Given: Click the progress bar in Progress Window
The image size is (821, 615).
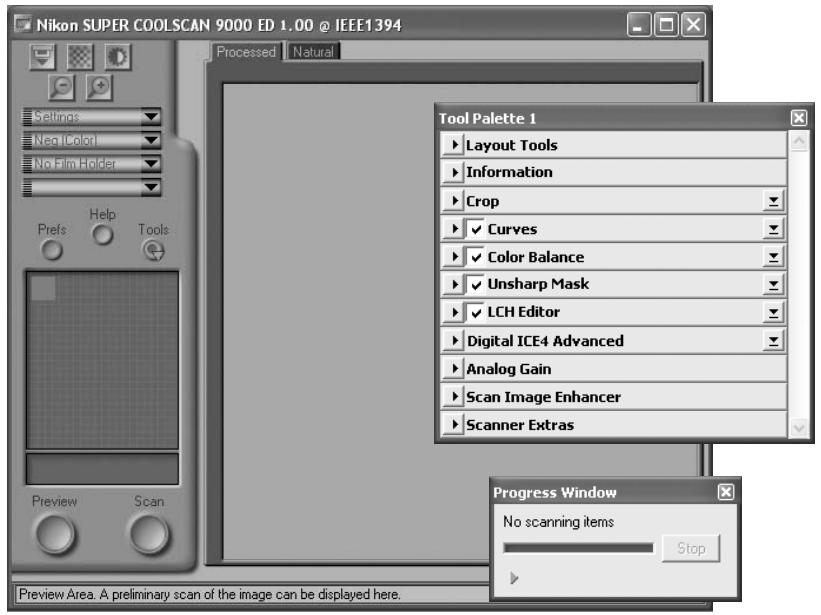Looking at the screenshot, I should [578, 548].
